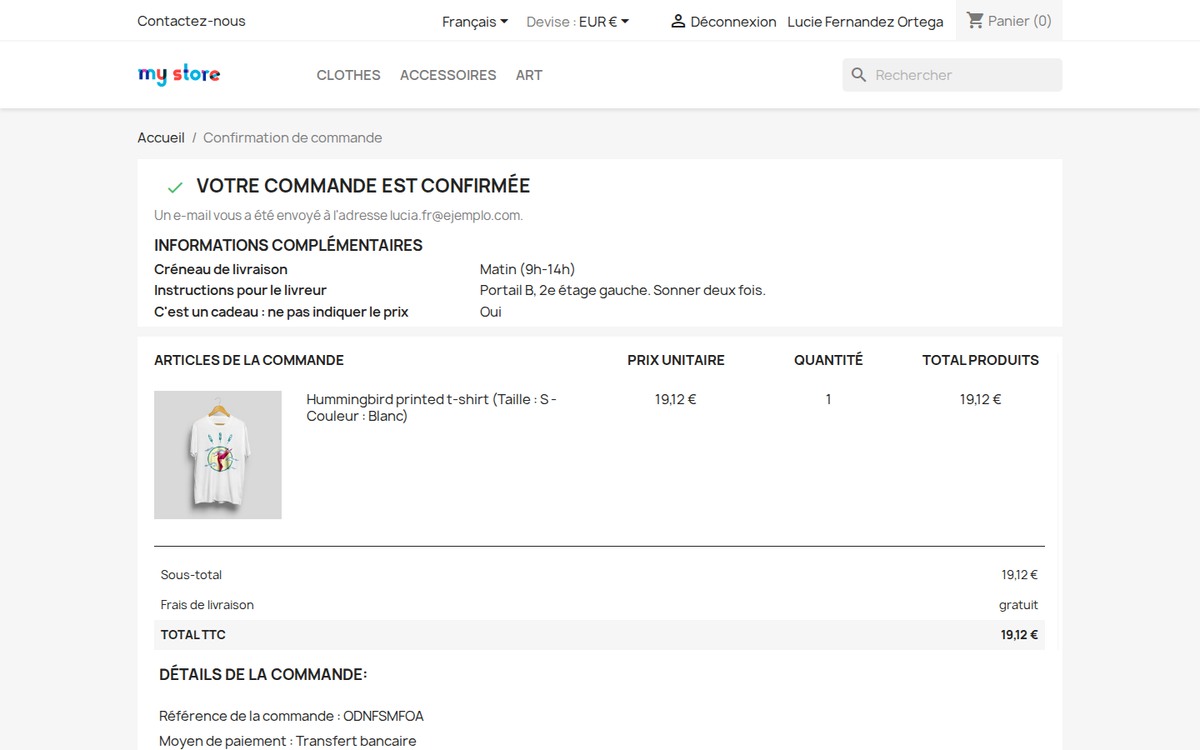Click the shopping cart icon

tap(975, 20)
